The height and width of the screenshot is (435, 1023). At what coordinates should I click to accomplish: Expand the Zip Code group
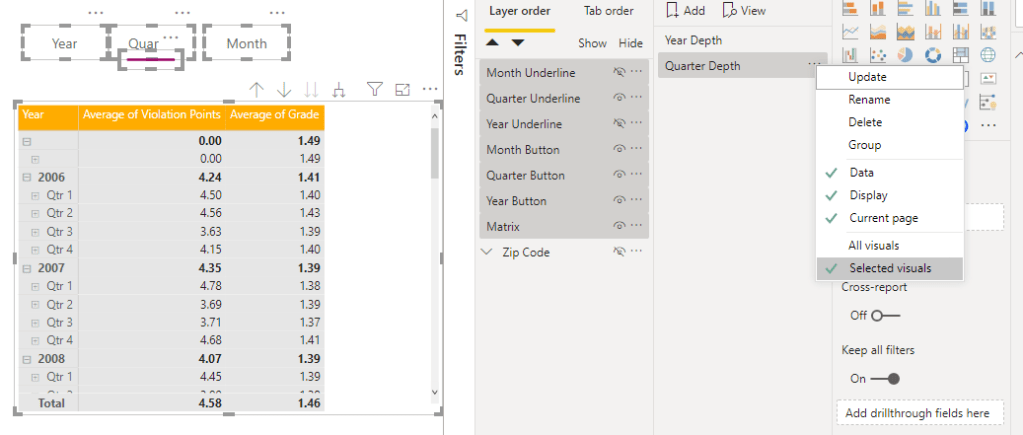(488, 253)
